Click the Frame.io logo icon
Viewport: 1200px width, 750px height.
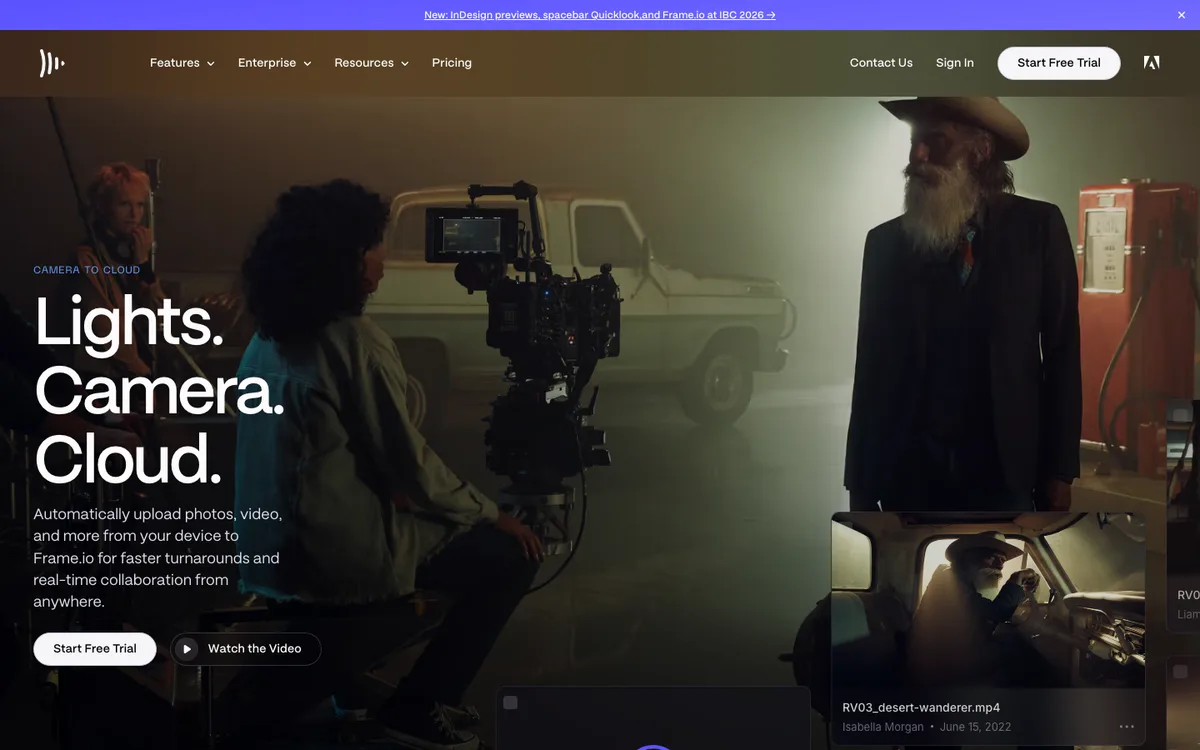click(52, 63)
